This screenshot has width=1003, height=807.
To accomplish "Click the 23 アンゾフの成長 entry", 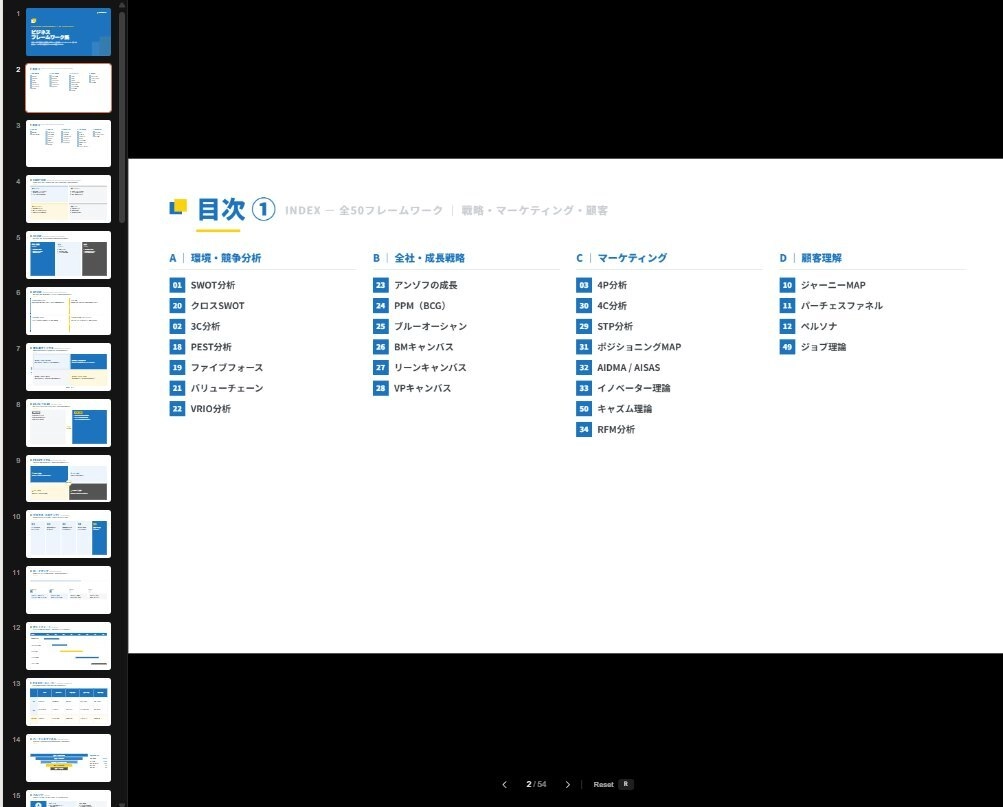I will (415, 285).
